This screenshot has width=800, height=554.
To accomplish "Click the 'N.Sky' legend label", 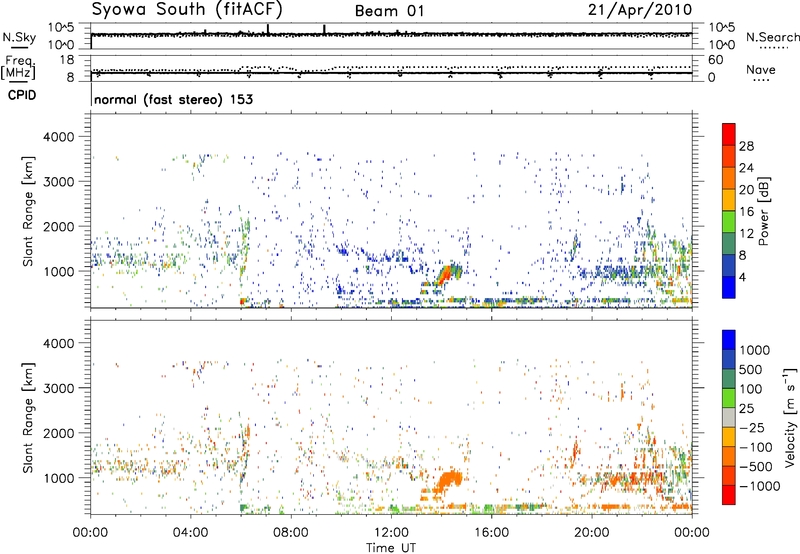I will point(19,37).
